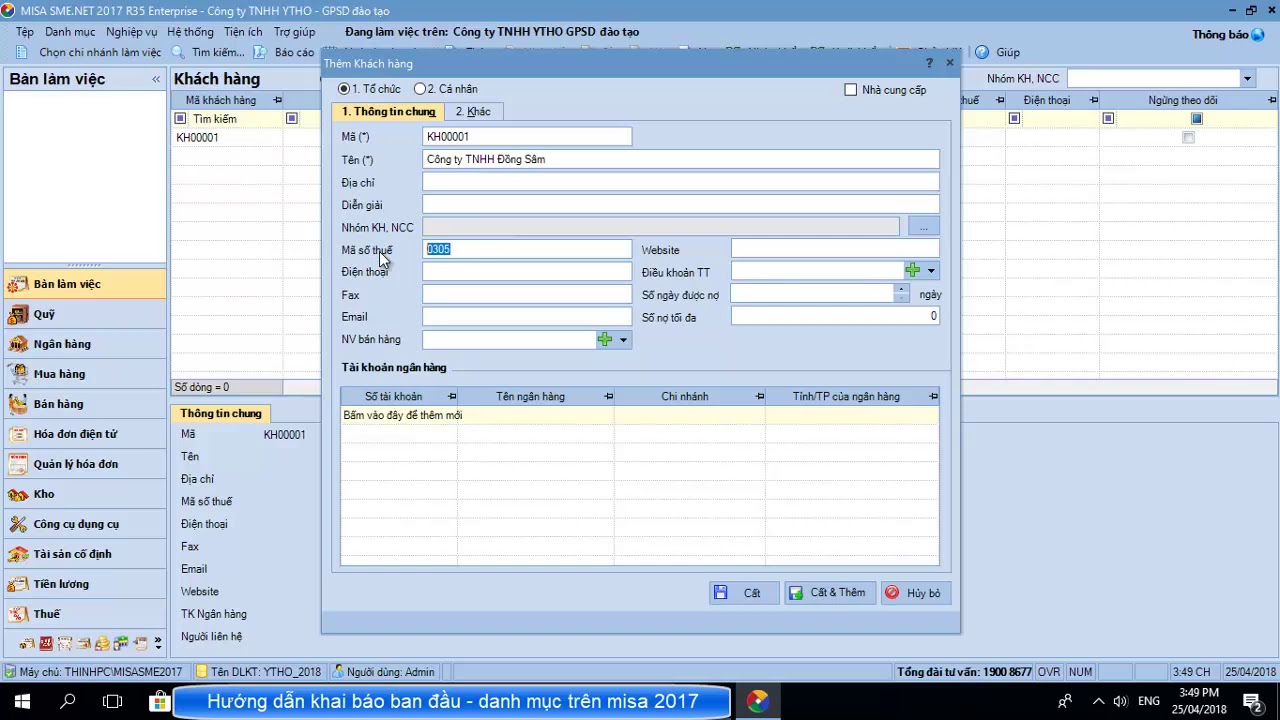This screenshot has height=720, width=1280.
Task: Click the pin icon on Tên ngân hàng column
Action: coord(609,397)
